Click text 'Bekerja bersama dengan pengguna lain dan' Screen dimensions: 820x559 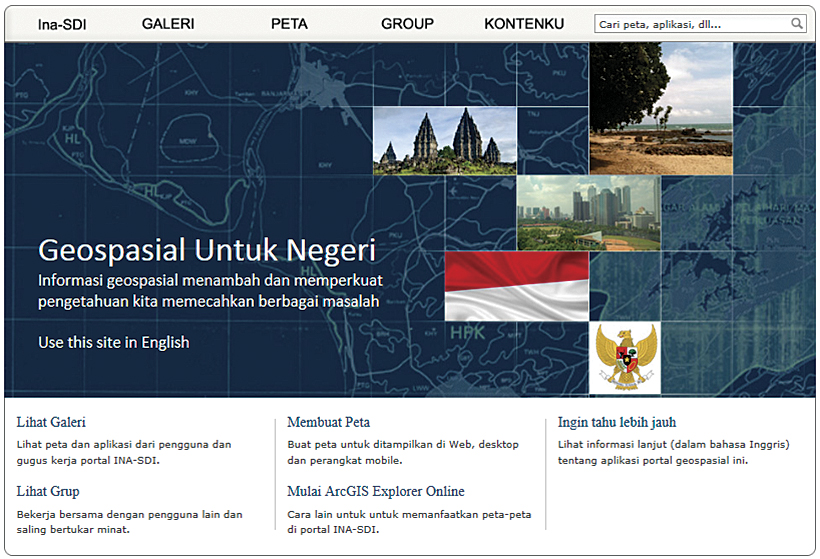[129, 514]
